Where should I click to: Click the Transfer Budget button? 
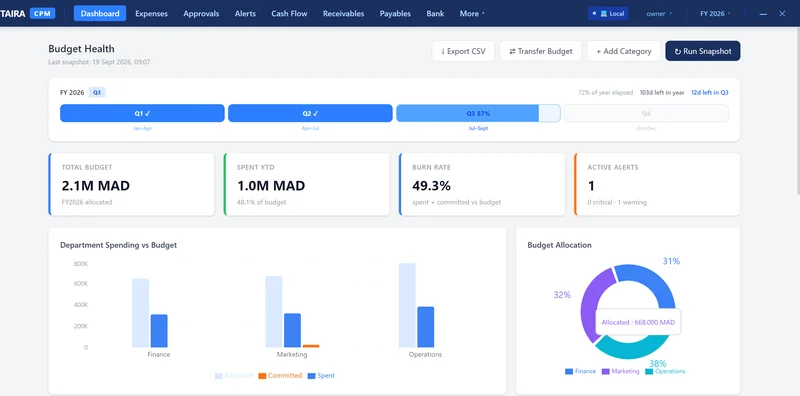(x=540, y=51)
